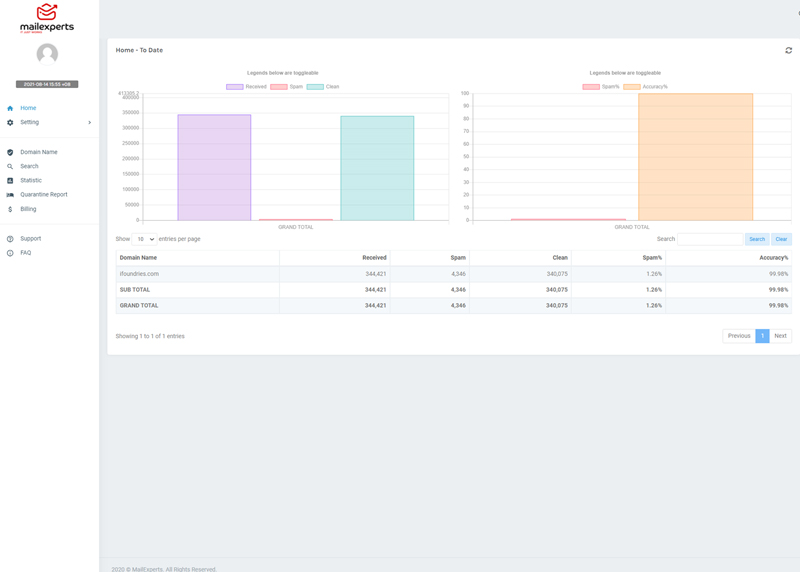The width and height of the screenshot is (800, 572).
Task: Toggle the Spam legend in left chart
Action: pyautogui.click(x=287, y=87)
